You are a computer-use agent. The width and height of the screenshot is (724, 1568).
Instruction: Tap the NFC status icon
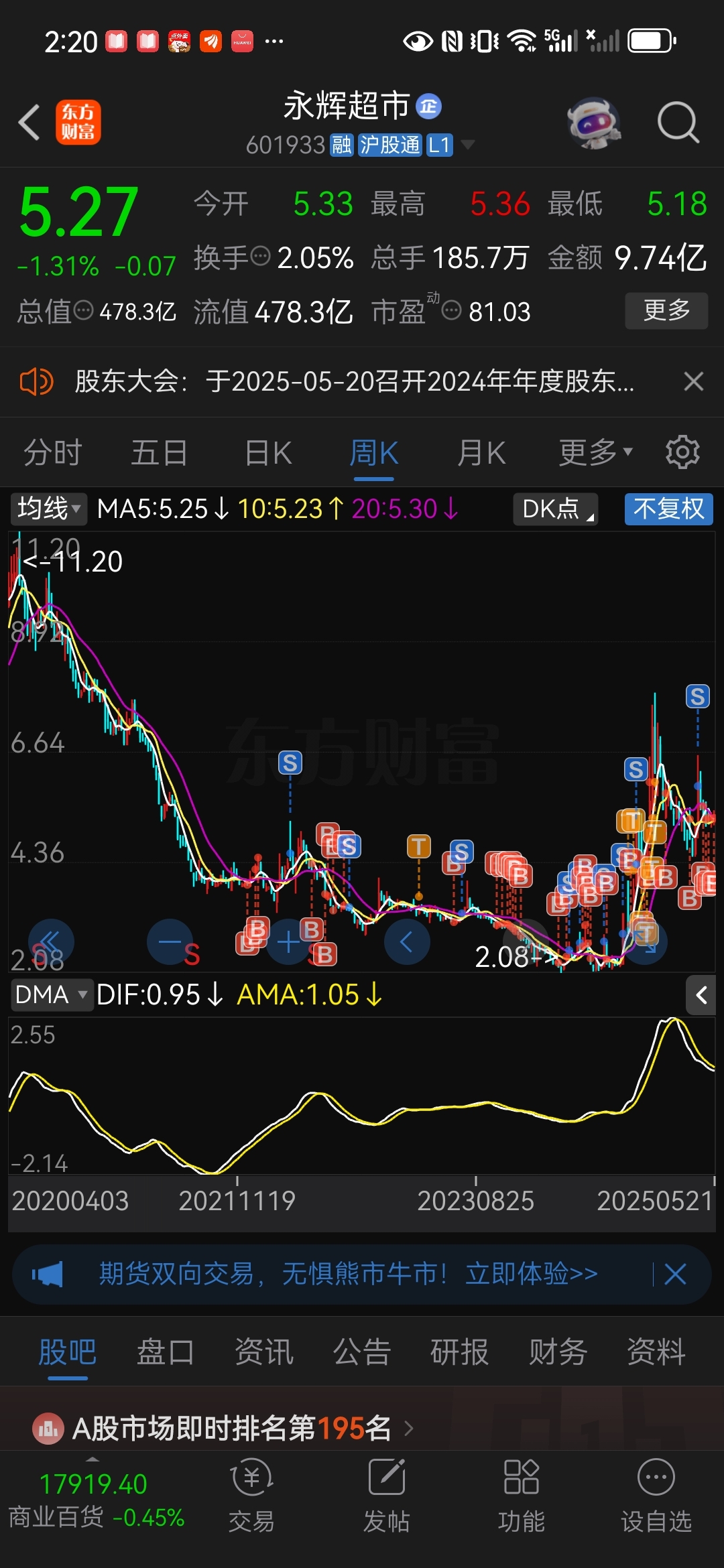pyautogui.click(x=452, y=41)
